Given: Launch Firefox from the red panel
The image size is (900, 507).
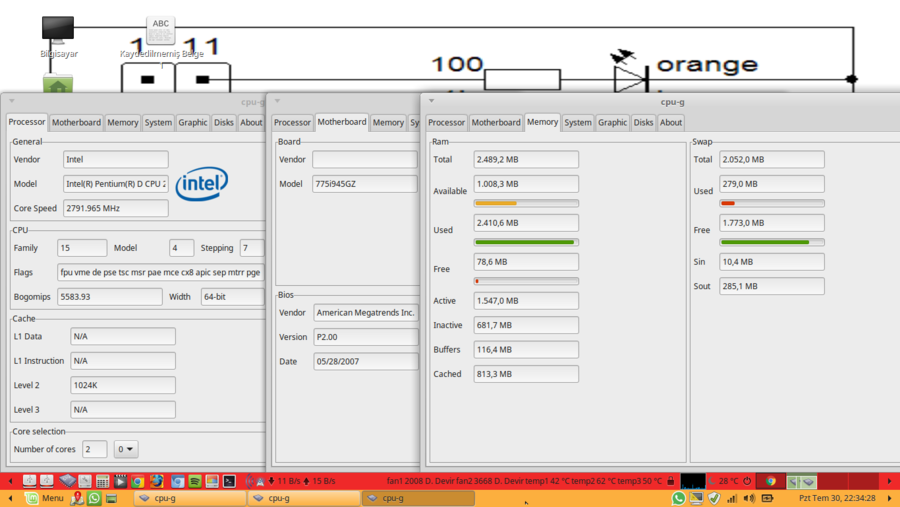Looking at the screenshot, I should click(x=157, y=481).
